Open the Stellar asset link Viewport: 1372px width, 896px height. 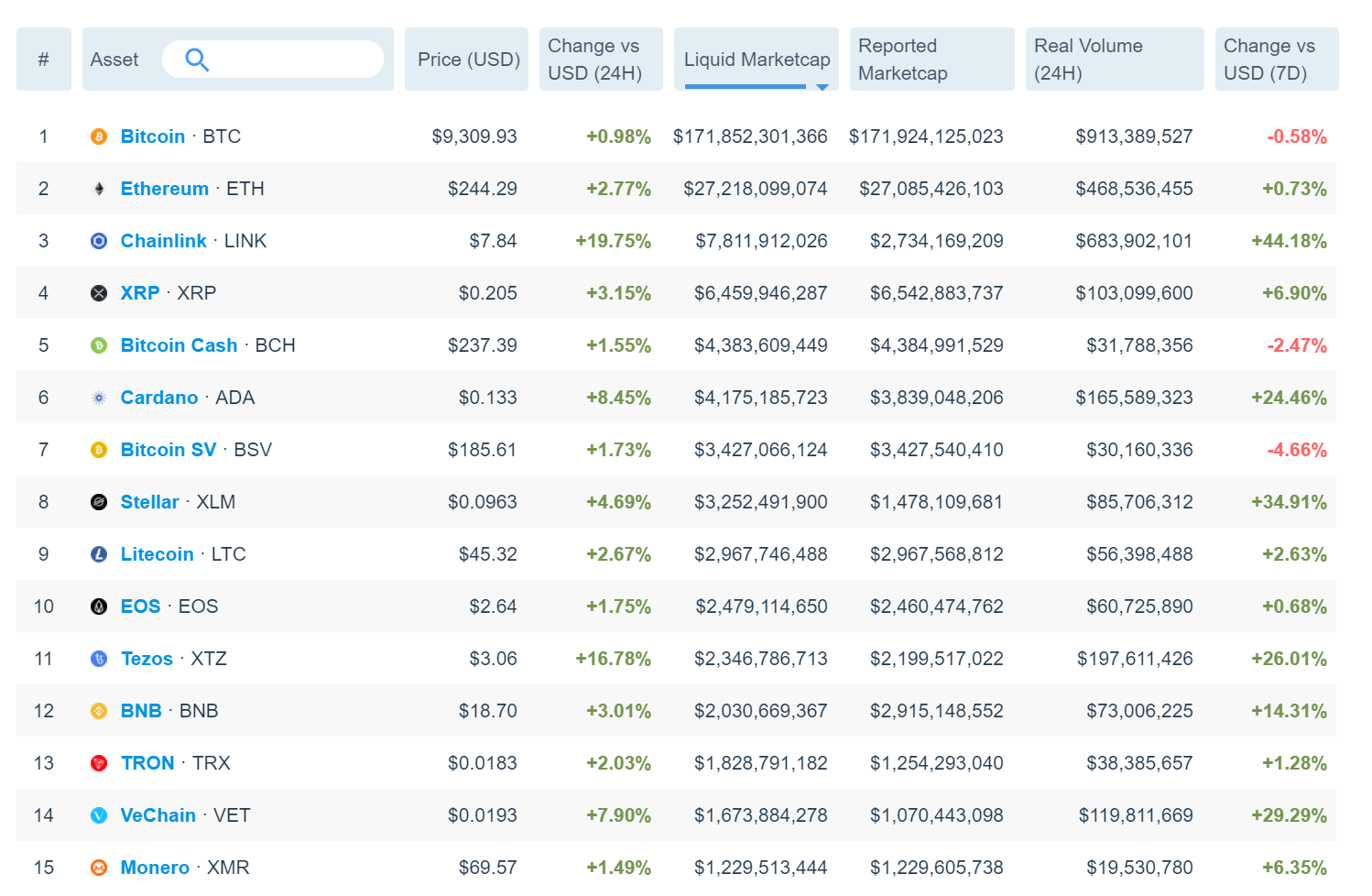pos(150,502)
